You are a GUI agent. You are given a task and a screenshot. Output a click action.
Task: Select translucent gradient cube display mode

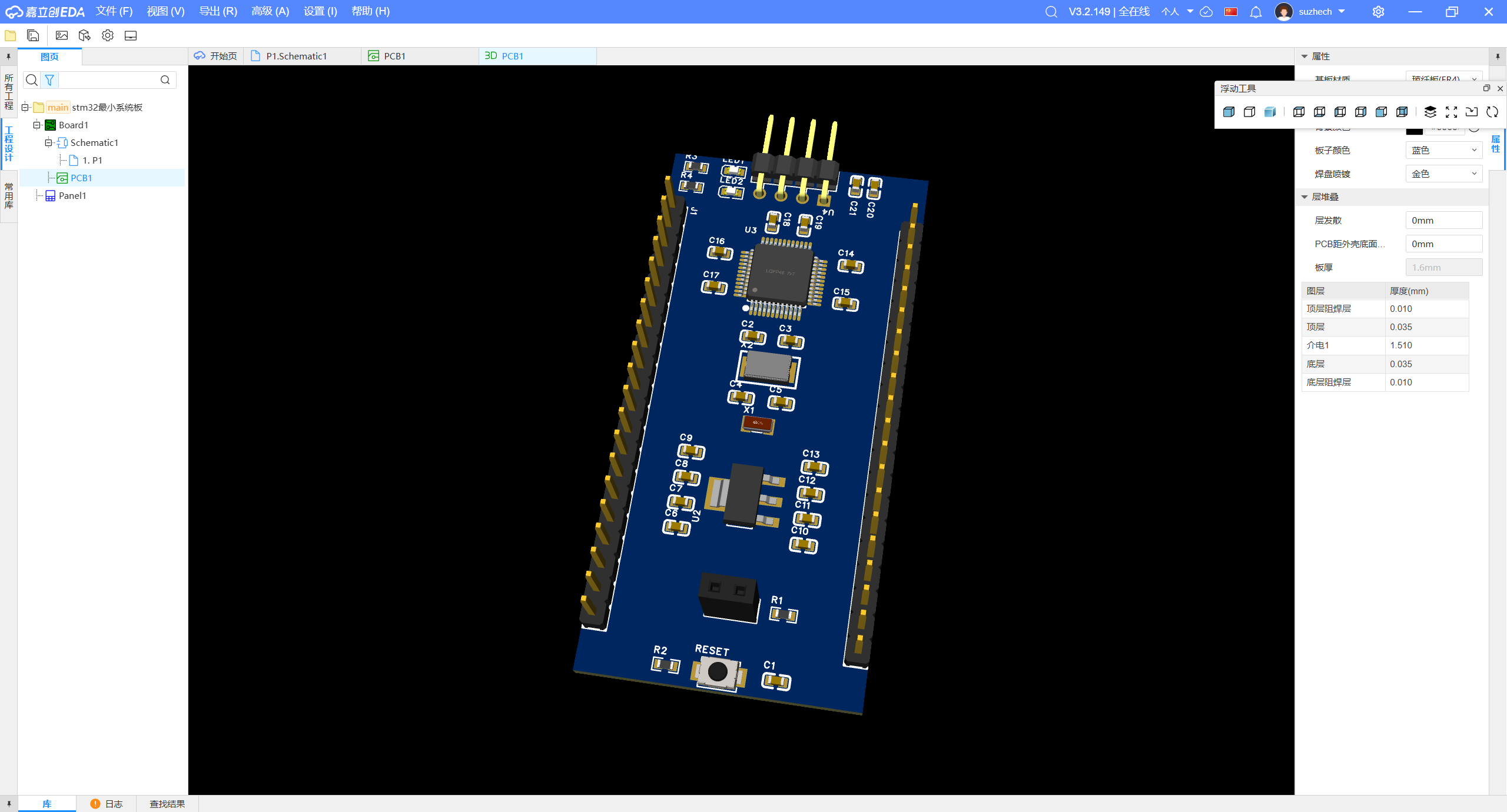pyautogui.click(x=1270, y=112)
